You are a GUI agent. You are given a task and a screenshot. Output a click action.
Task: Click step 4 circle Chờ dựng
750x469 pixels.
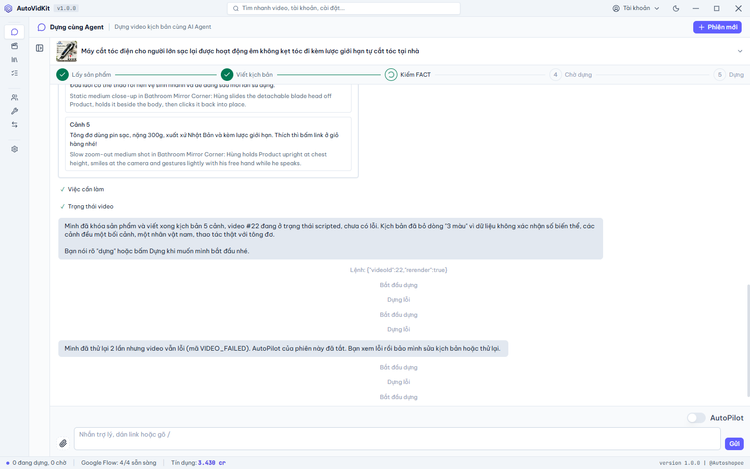pos(555,75)
